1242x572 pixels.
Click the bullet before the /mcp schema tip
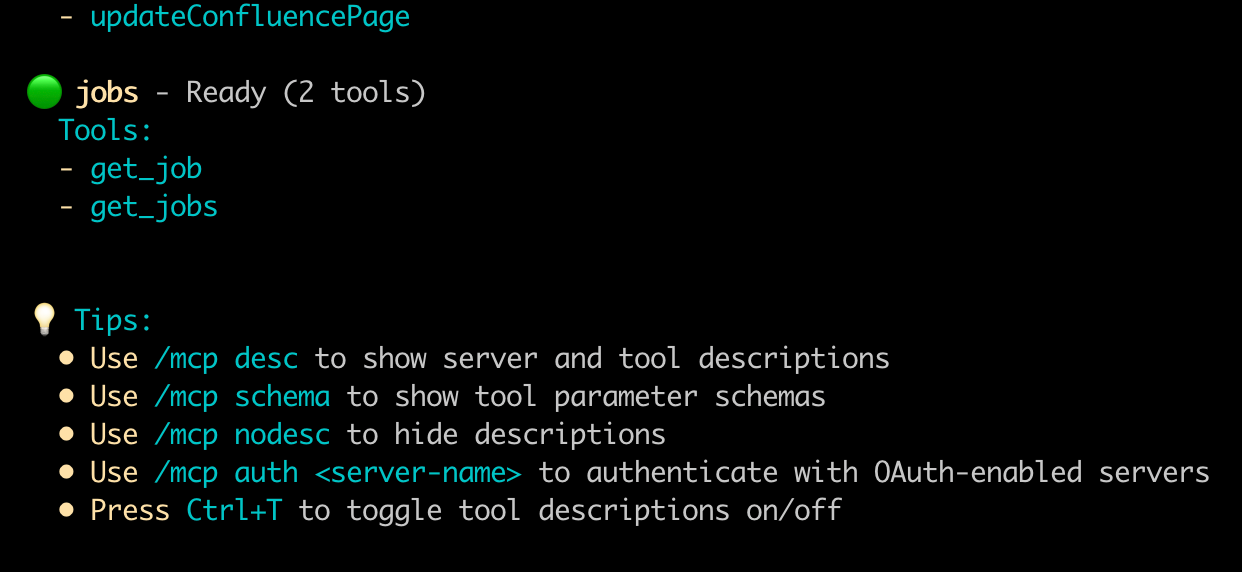click(67, 396)
